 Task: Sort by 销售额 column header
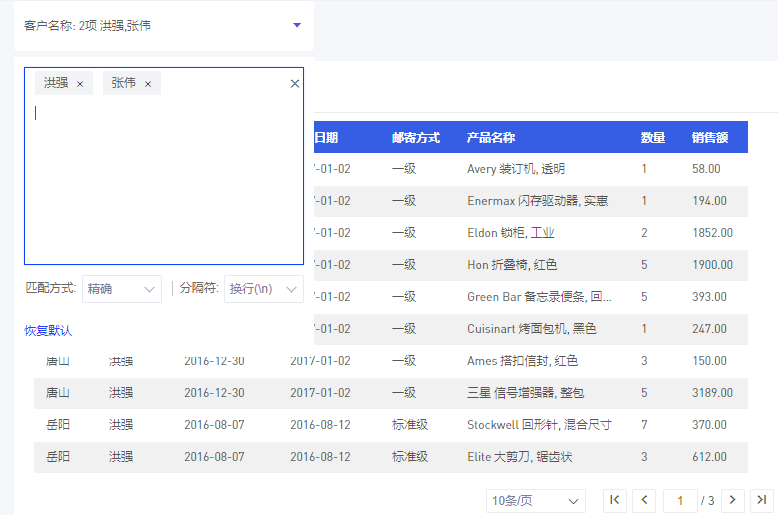pos(710,138)
